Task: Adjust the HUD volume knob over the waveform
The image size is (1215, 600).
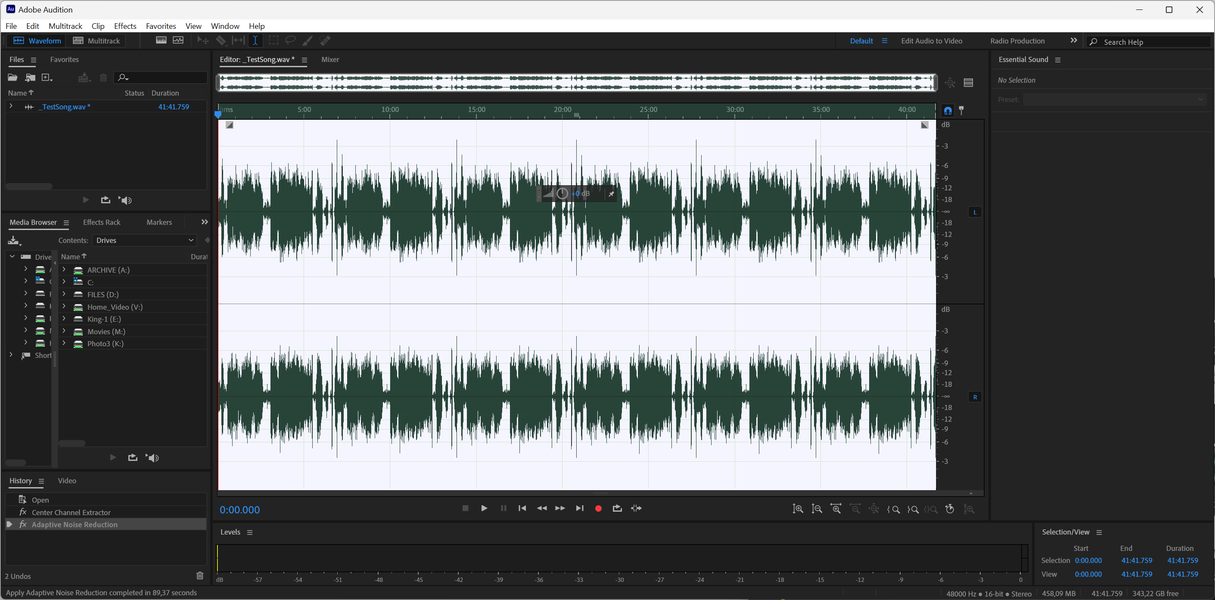Action: point(562,194)
